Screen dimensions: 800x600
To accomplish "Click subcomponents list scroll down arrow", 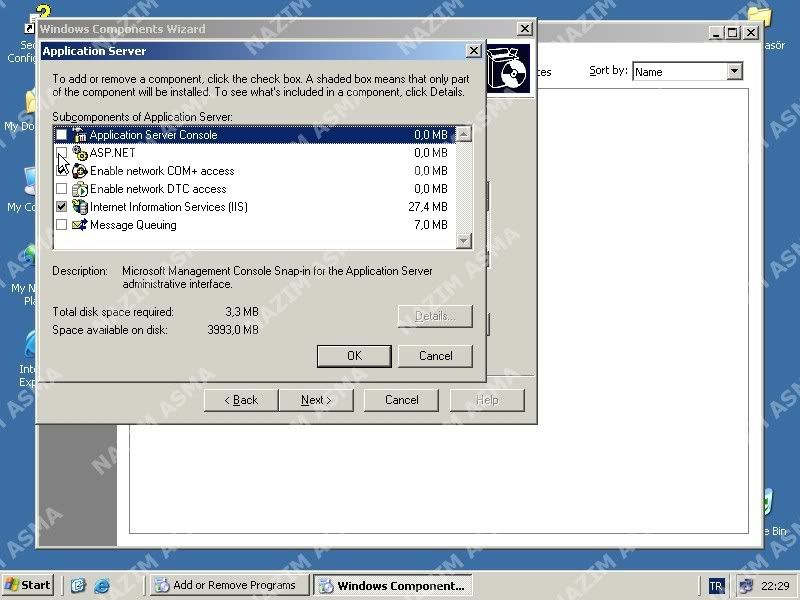I will click(x=463, y=240).
